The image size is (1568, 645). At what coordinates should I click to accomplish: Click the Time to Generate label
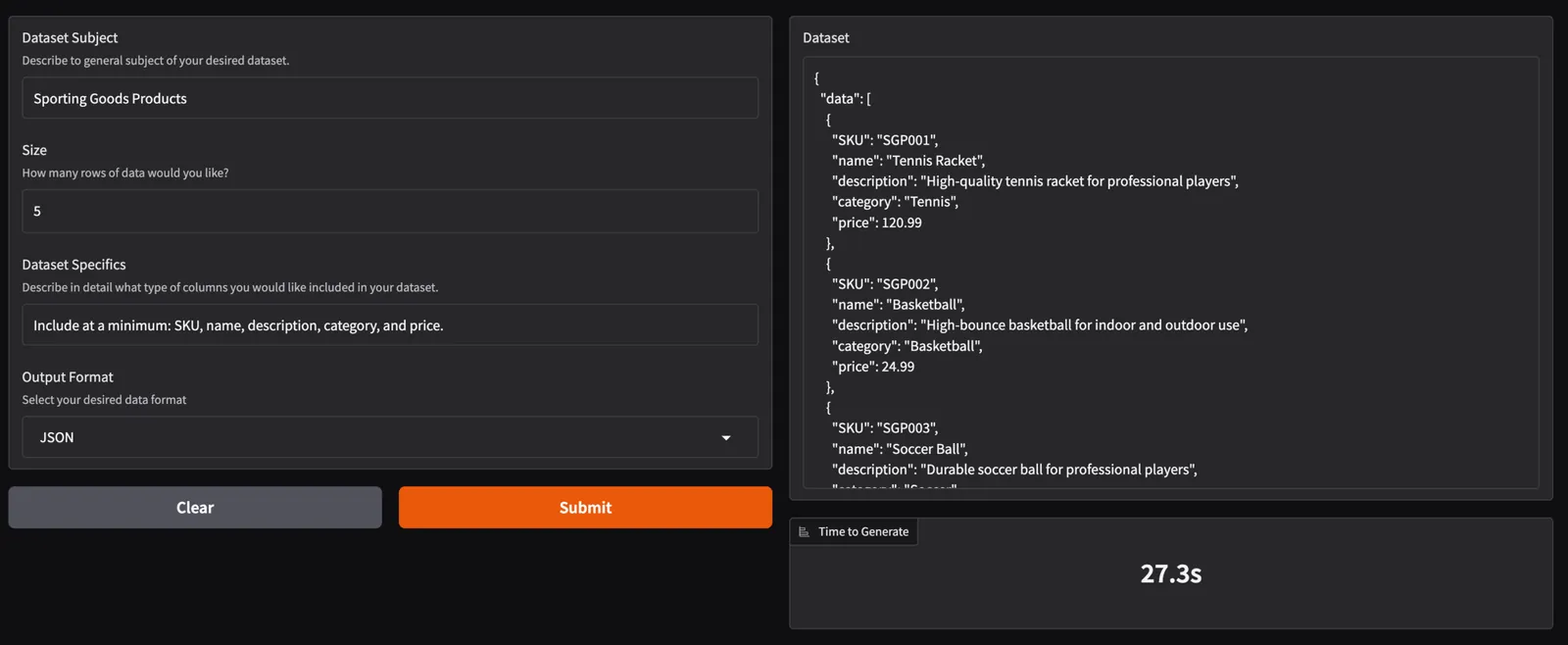863,531
